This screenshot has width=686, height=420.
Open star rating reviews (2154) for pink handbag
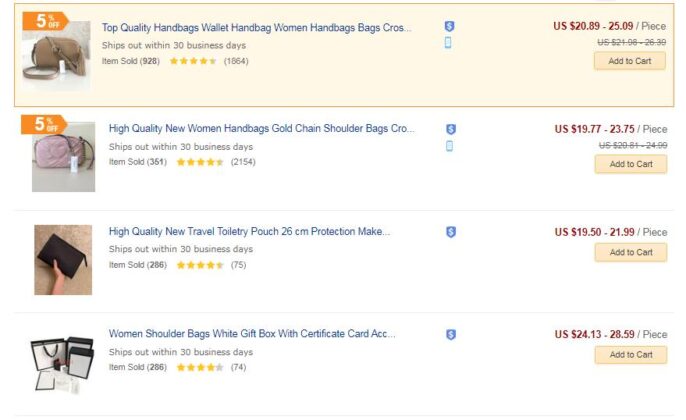pyautogui.click(x=216, y=162)
